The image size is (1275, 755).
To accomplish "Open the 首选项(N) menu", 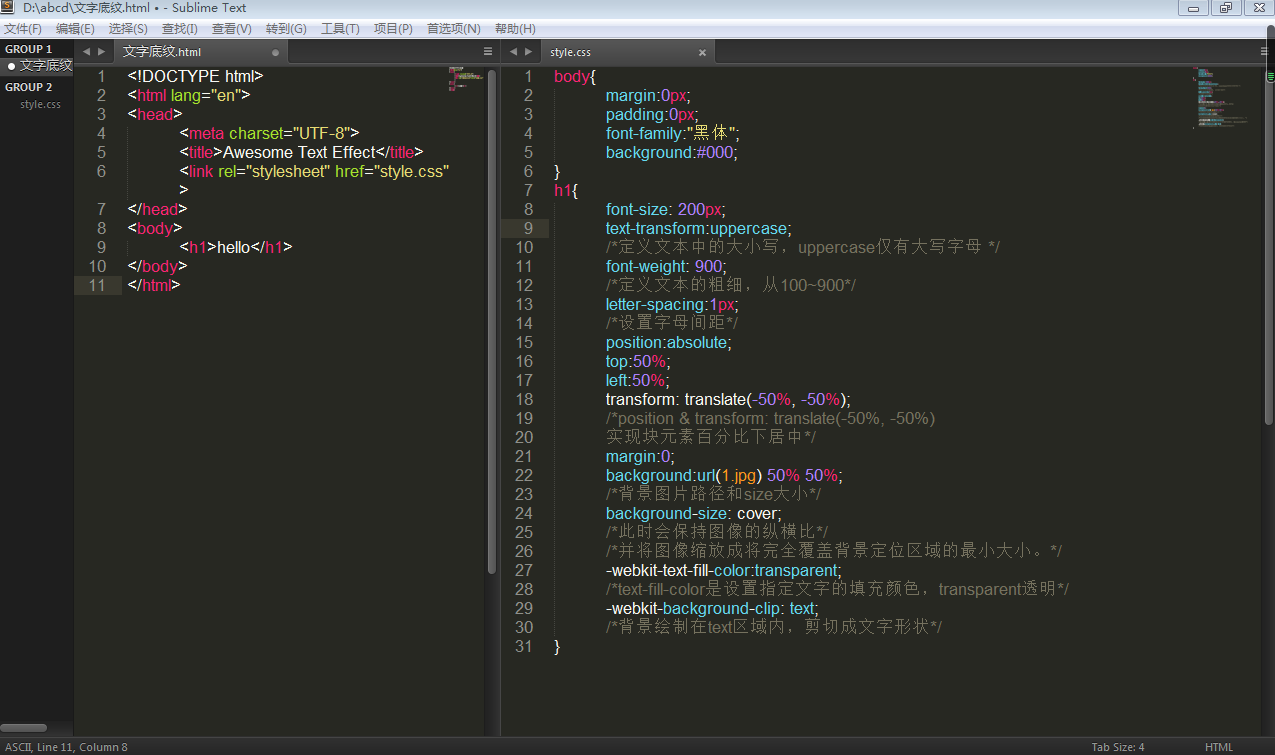I will click(x=453, y=28).
